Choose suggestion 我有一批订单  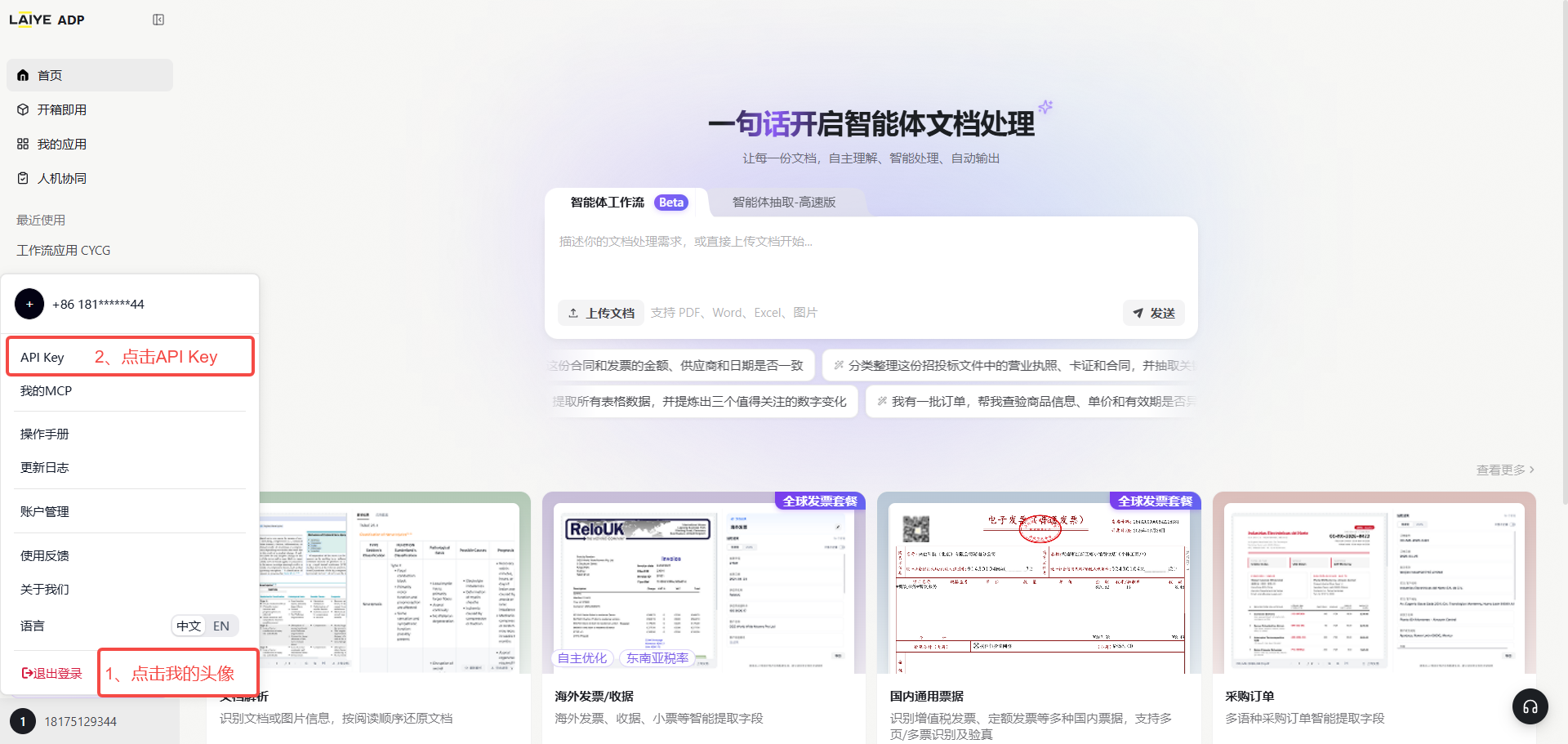1031,401
